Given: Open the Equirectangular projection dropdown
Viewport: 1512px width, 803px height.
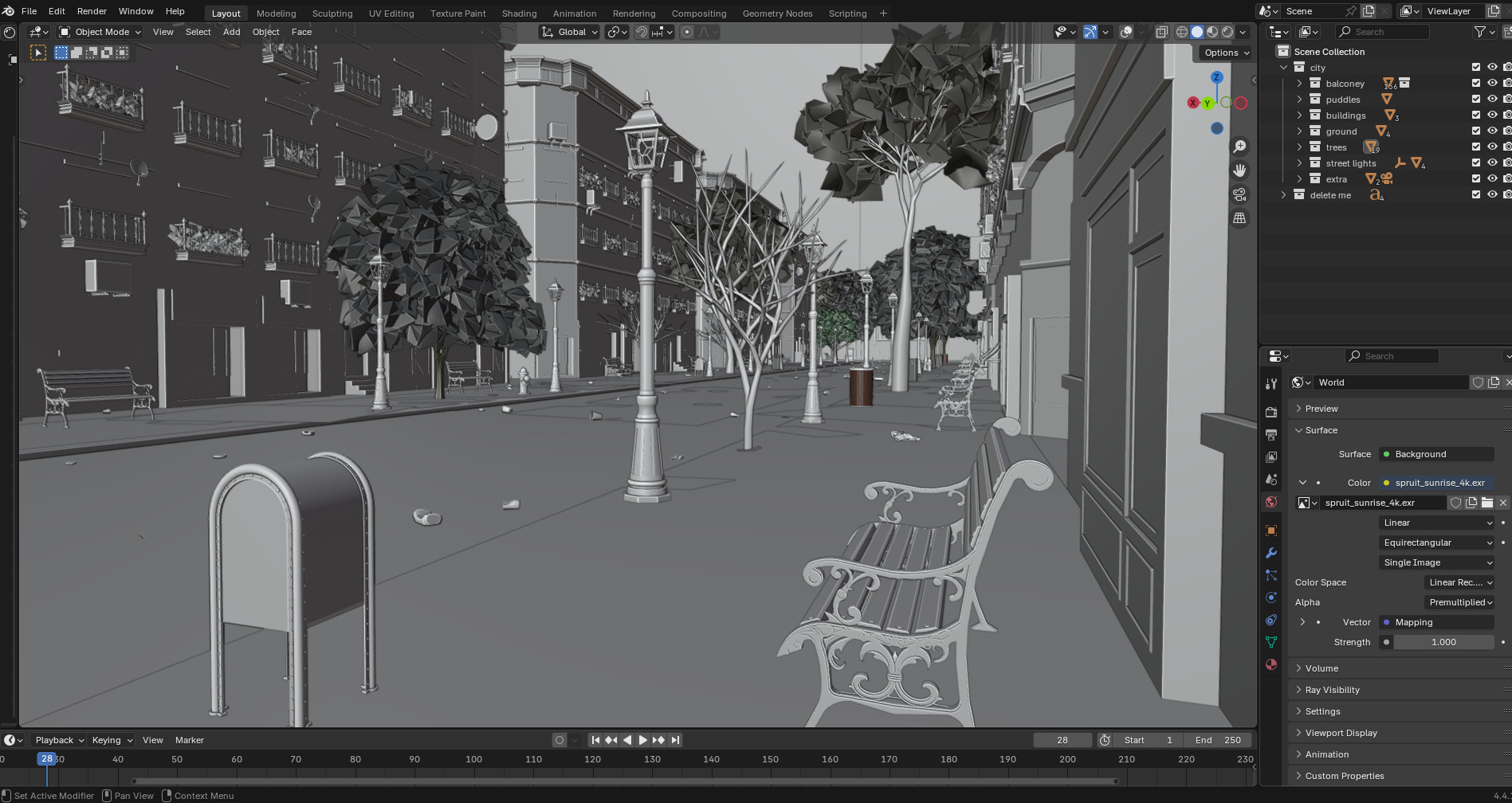Looking at the screenshot, I should click(x=1437, y=543).
